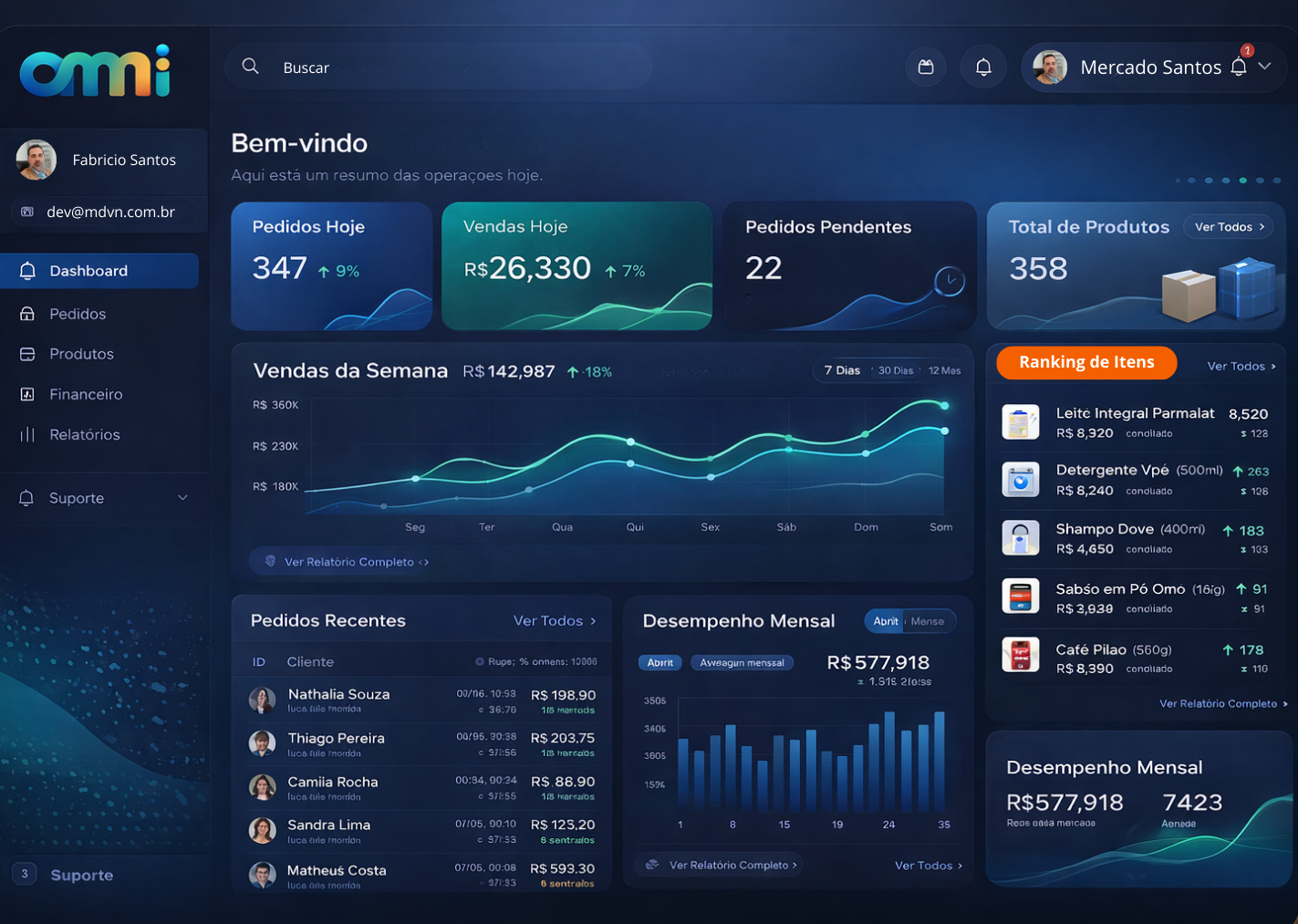Switch the sales chart to 7 Dias
Viewport: 1298px width, 924px height.
click(841, 370)
